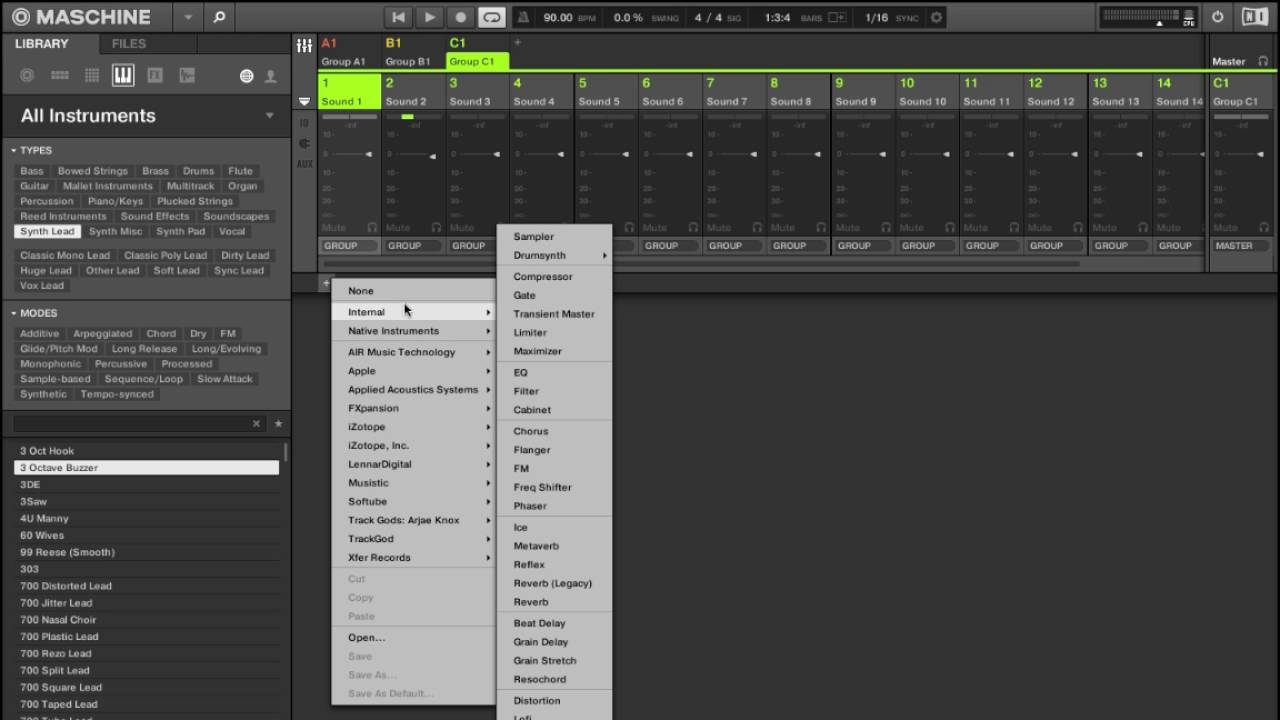Click the Native Instruments NI logo

coord(1254,17)
